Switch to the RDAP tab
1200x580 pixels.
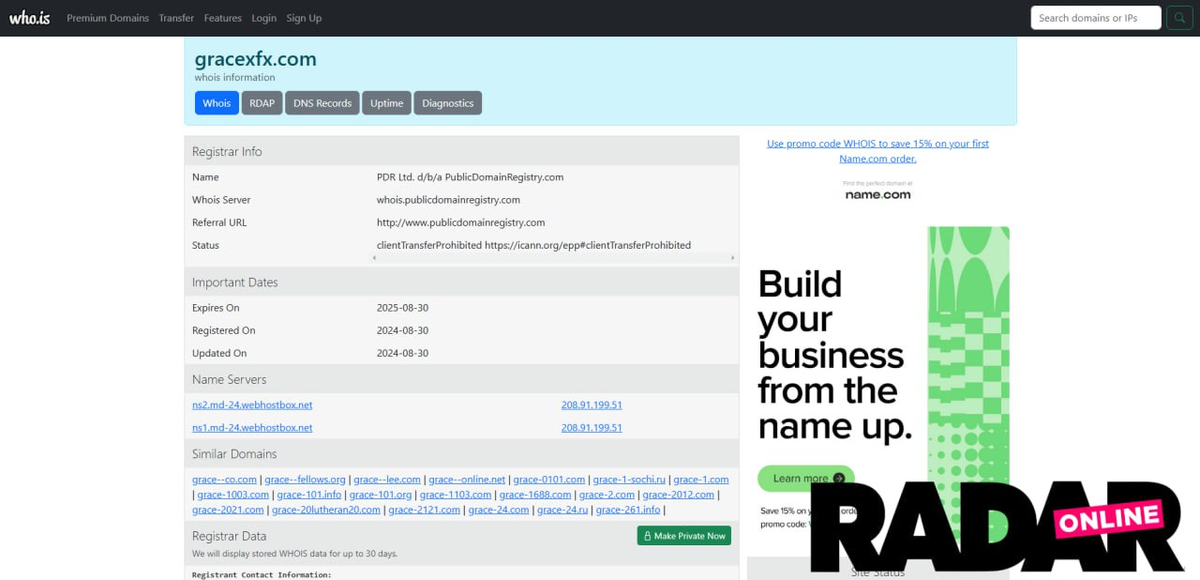[262, 103]
